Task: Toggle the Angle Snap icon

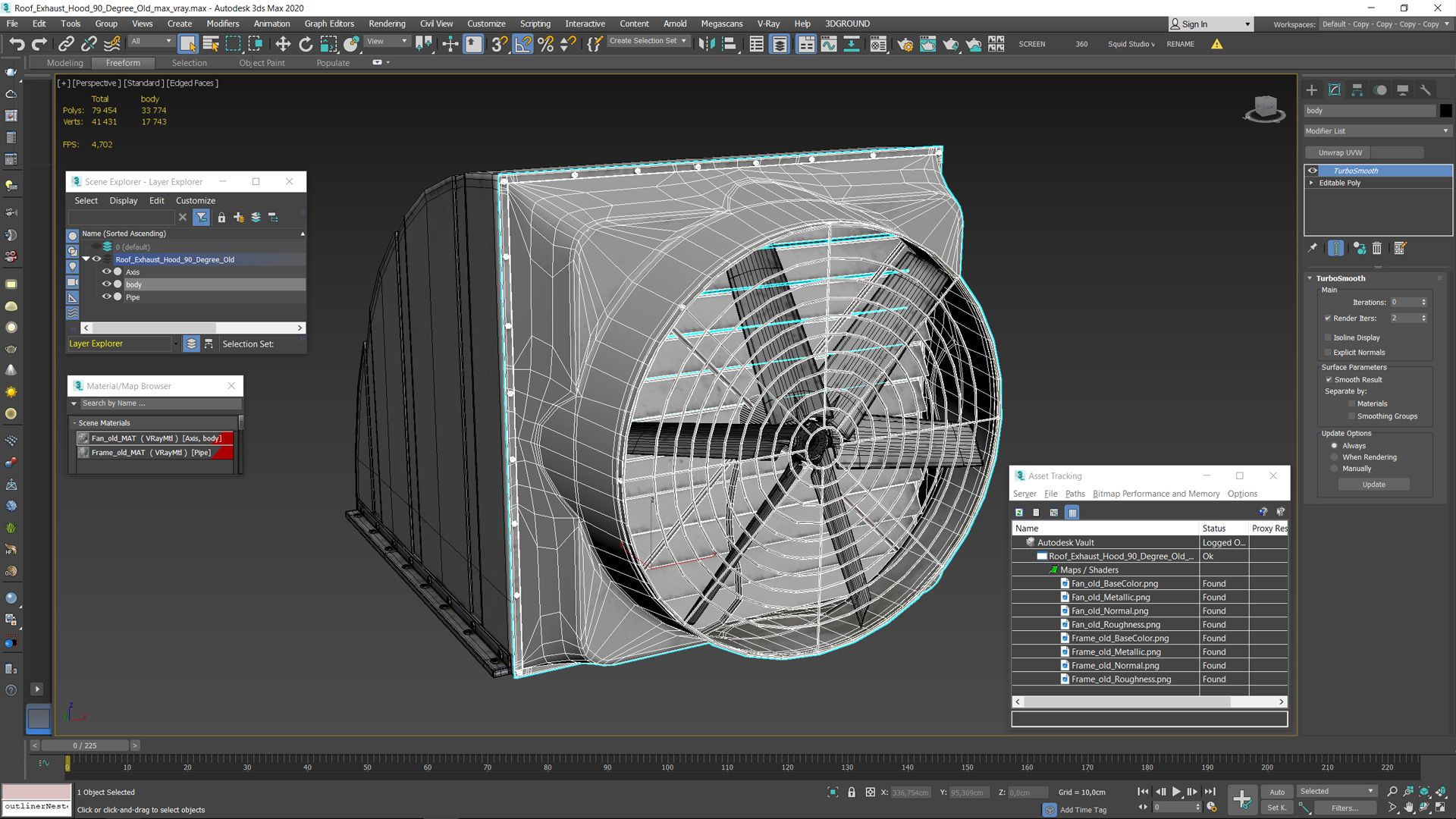Action: (523, 44)
